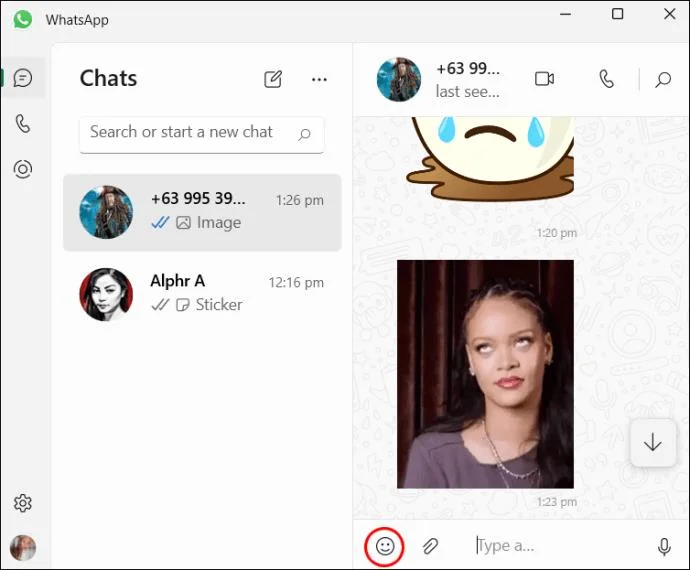Click the Type a message field
Image resolution: width=690 pixels, height=570 pixels.
coord(559,546)
